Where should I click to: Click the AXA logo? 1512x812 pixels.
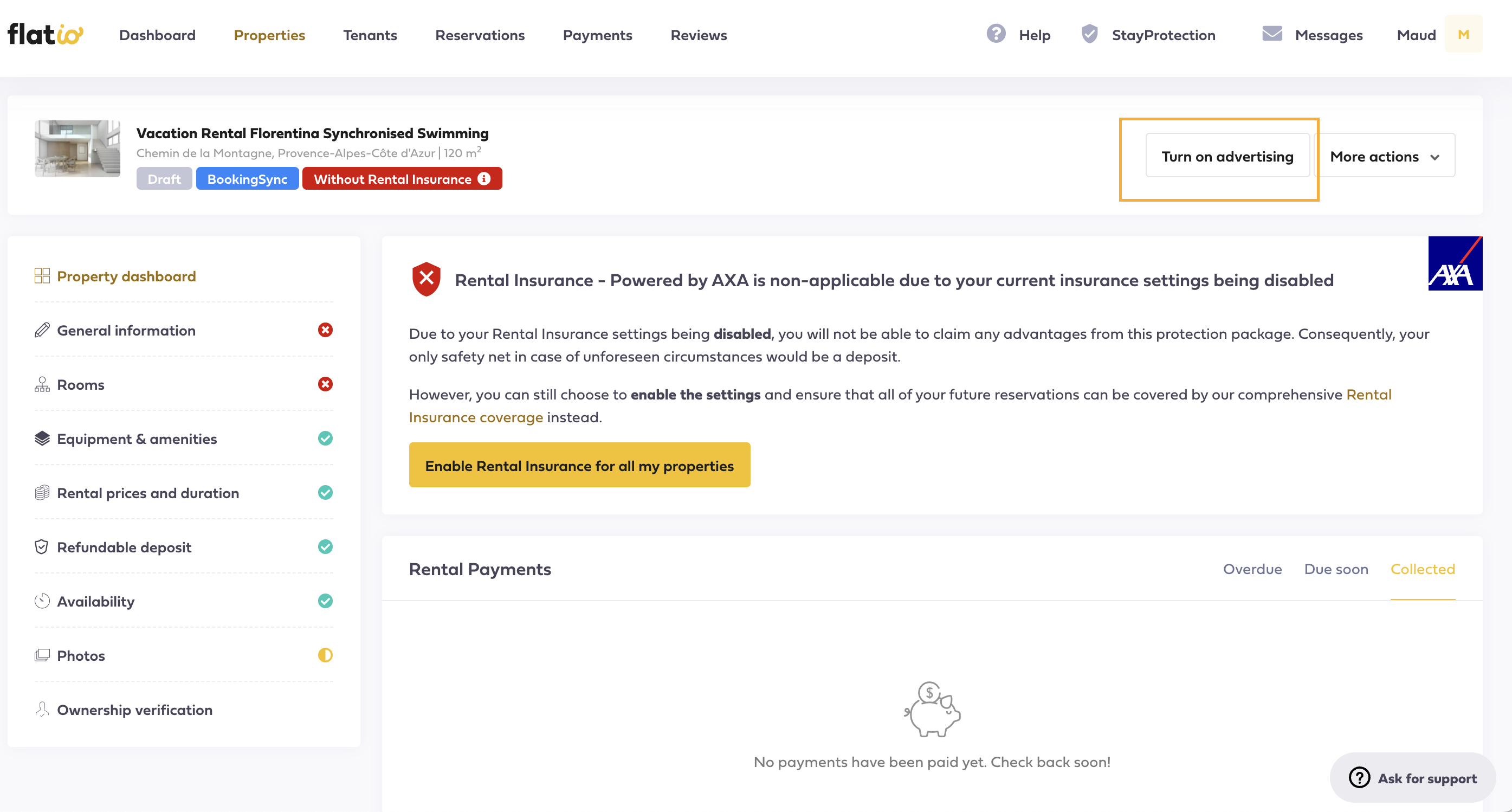[x=1455, y=263]
